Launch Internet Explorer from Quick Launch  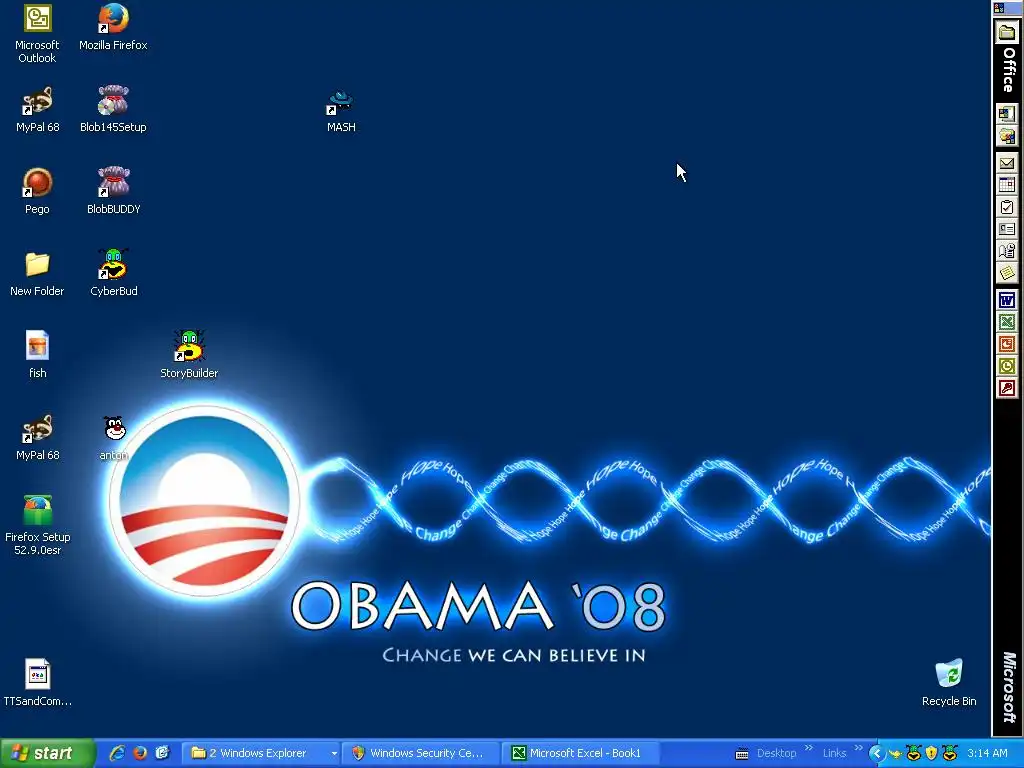click(117, 753)
